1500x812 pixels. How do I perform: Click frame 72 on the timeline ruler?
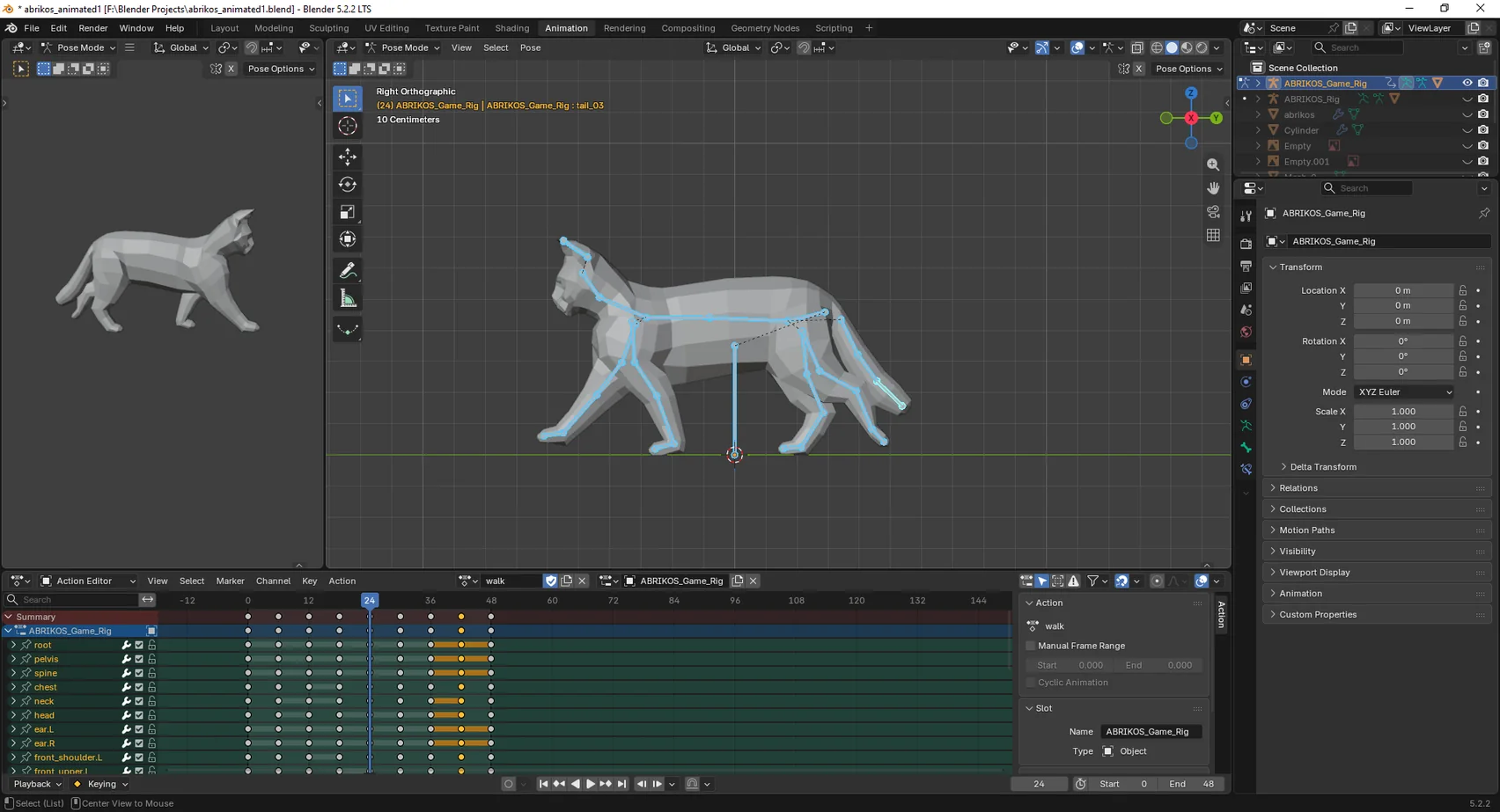[x=613, y=600]
